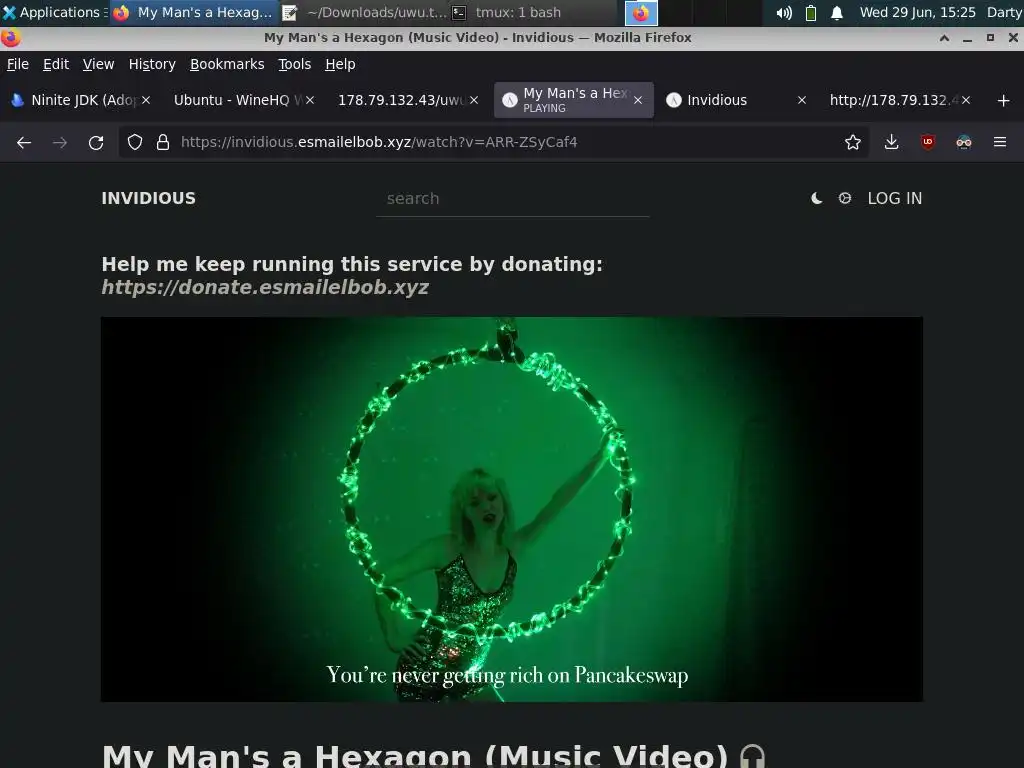Open the donate.esmailelbob.xyz link
The image size is (1024, 768).
point(265,287)
